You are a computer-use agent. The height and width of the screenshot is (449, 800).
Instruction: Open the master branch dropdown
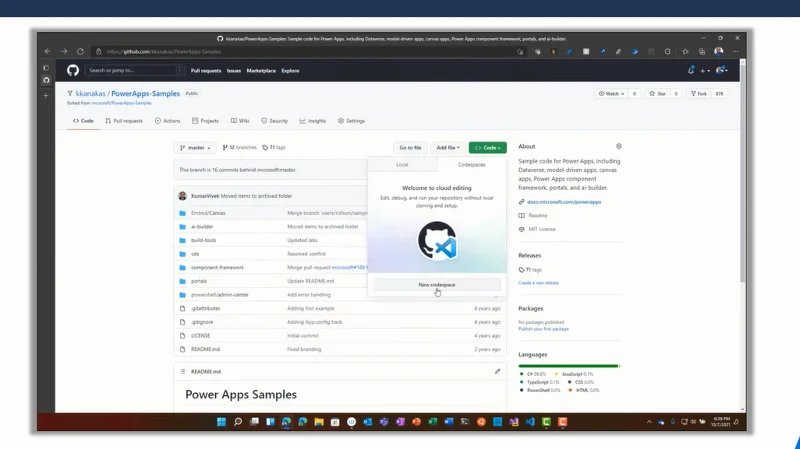(195, 147)
